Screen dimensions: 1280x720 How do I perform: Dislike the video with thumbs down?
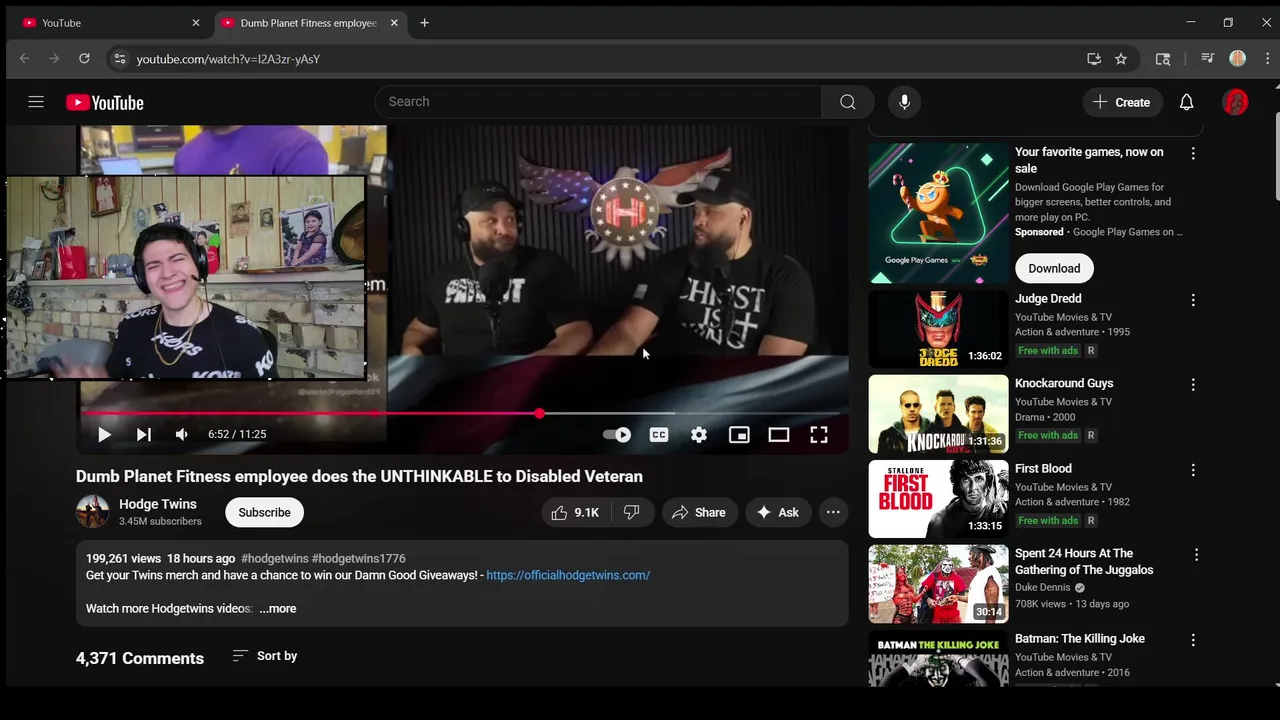coord(631,512)
